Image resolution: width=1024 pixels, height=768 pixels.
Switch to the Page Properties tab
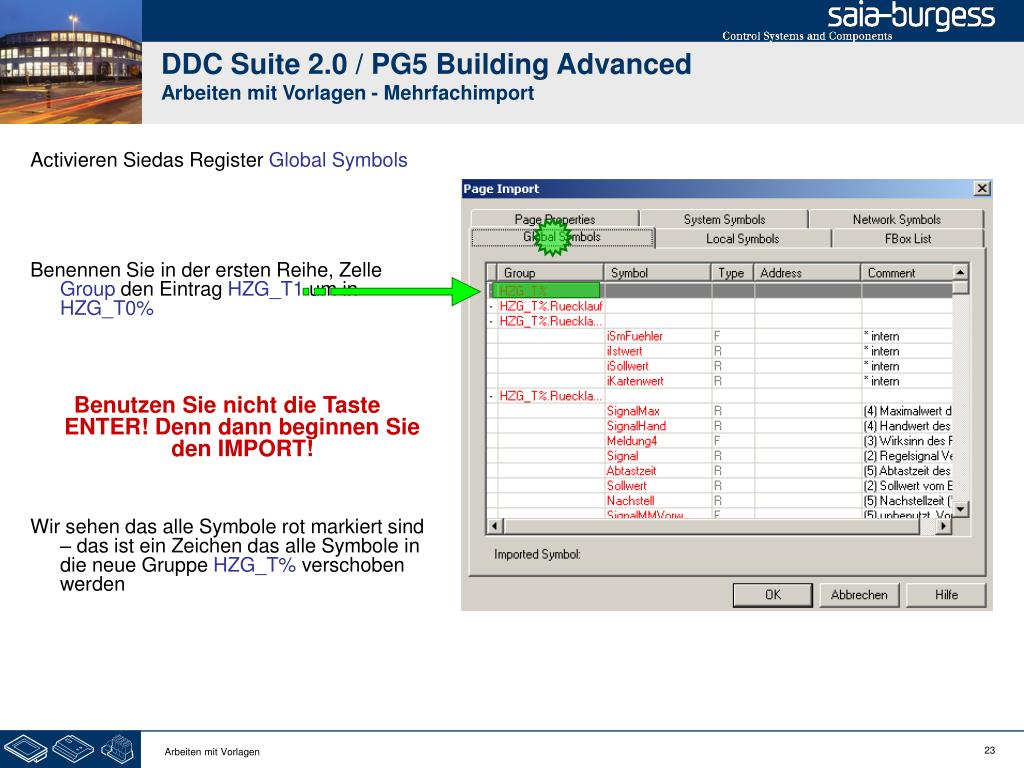(554, 219)
